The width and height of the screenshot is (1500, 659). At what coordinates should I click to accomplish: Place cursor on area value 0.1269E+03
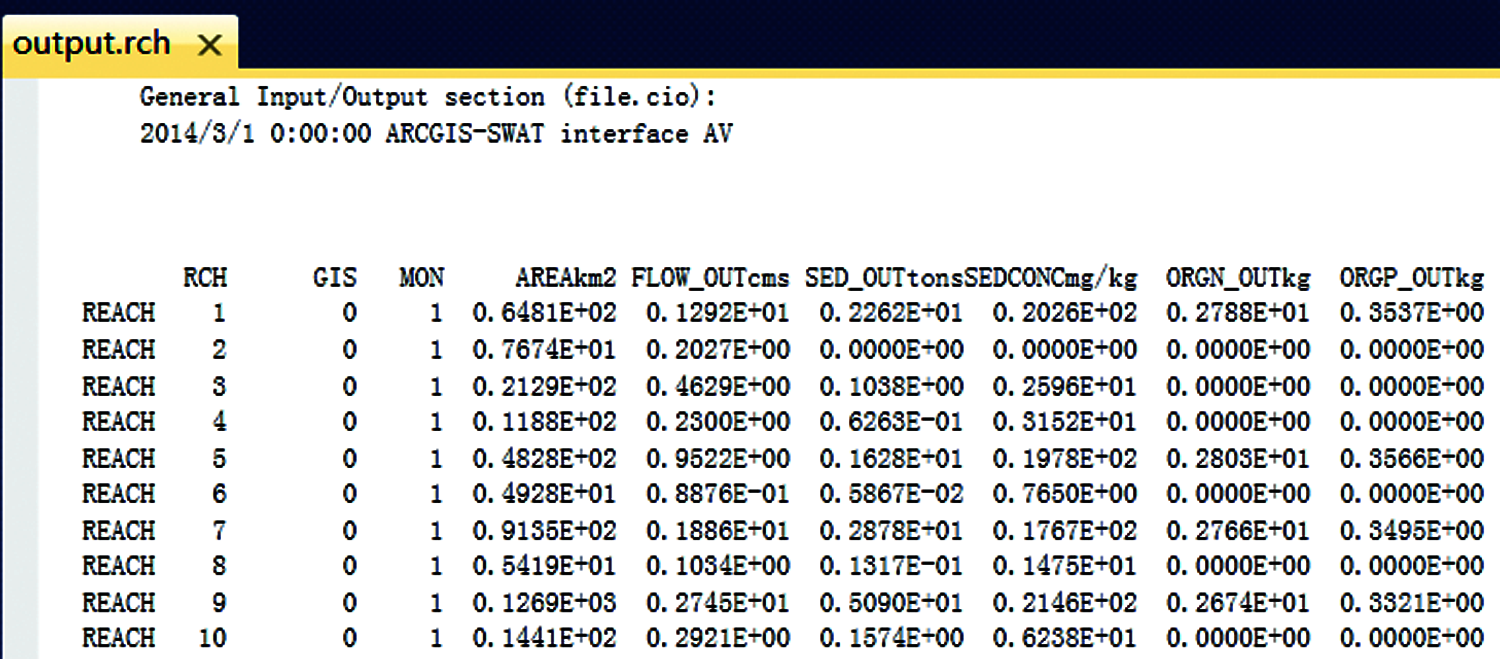[544, 603]
